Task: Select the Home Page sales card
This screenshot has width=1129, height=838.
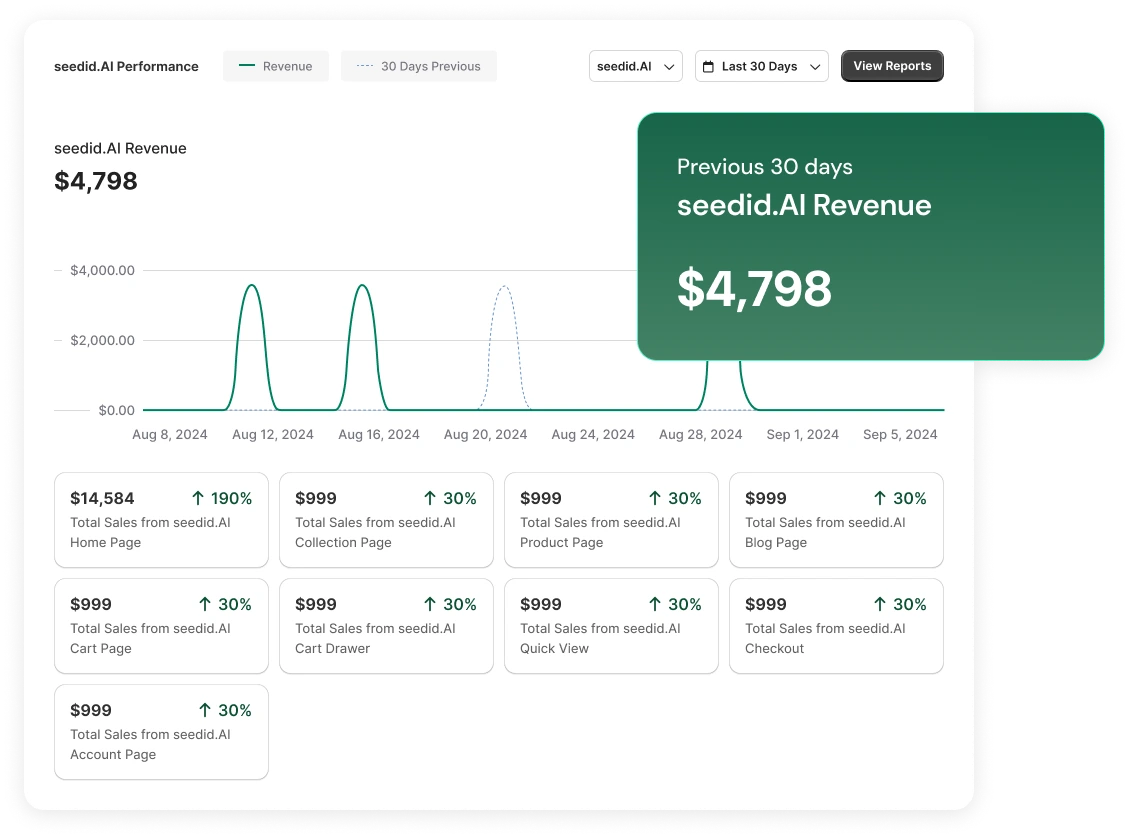Action: click(x=161, y=520)
